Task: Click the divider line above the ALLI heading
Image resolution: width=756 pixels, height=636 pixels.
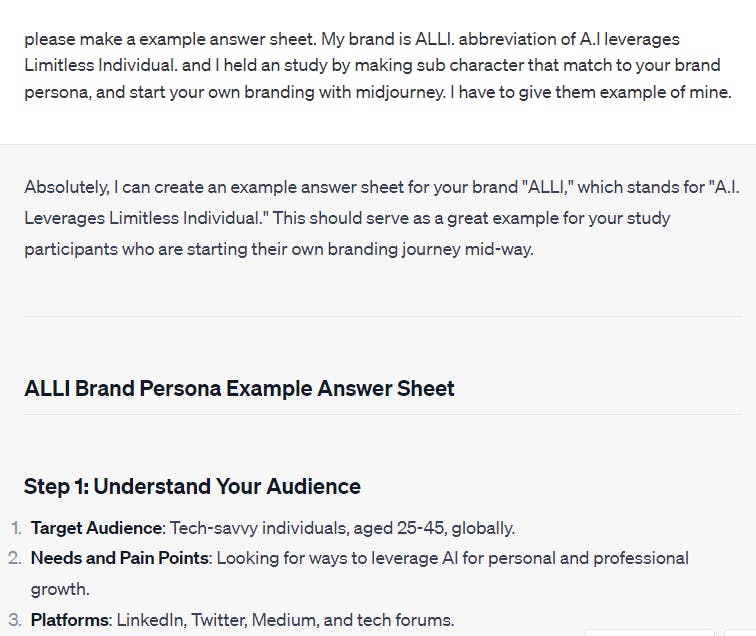Action: point(383,317)
